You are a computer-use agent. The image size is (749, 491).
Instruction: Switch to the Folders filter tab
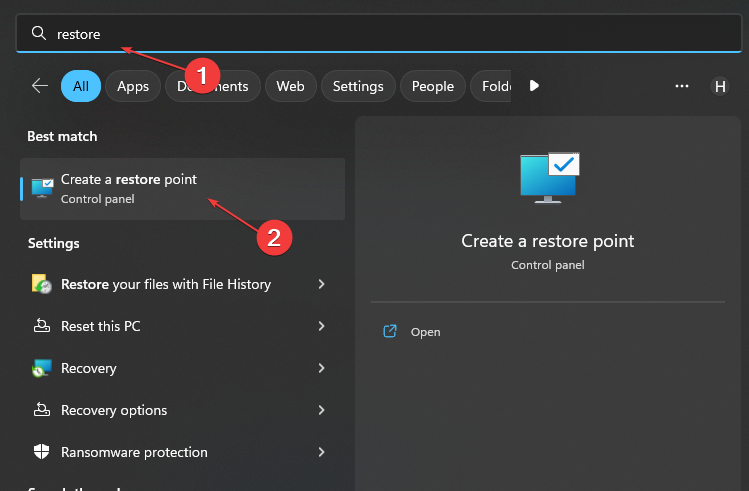tap(491, 86)
